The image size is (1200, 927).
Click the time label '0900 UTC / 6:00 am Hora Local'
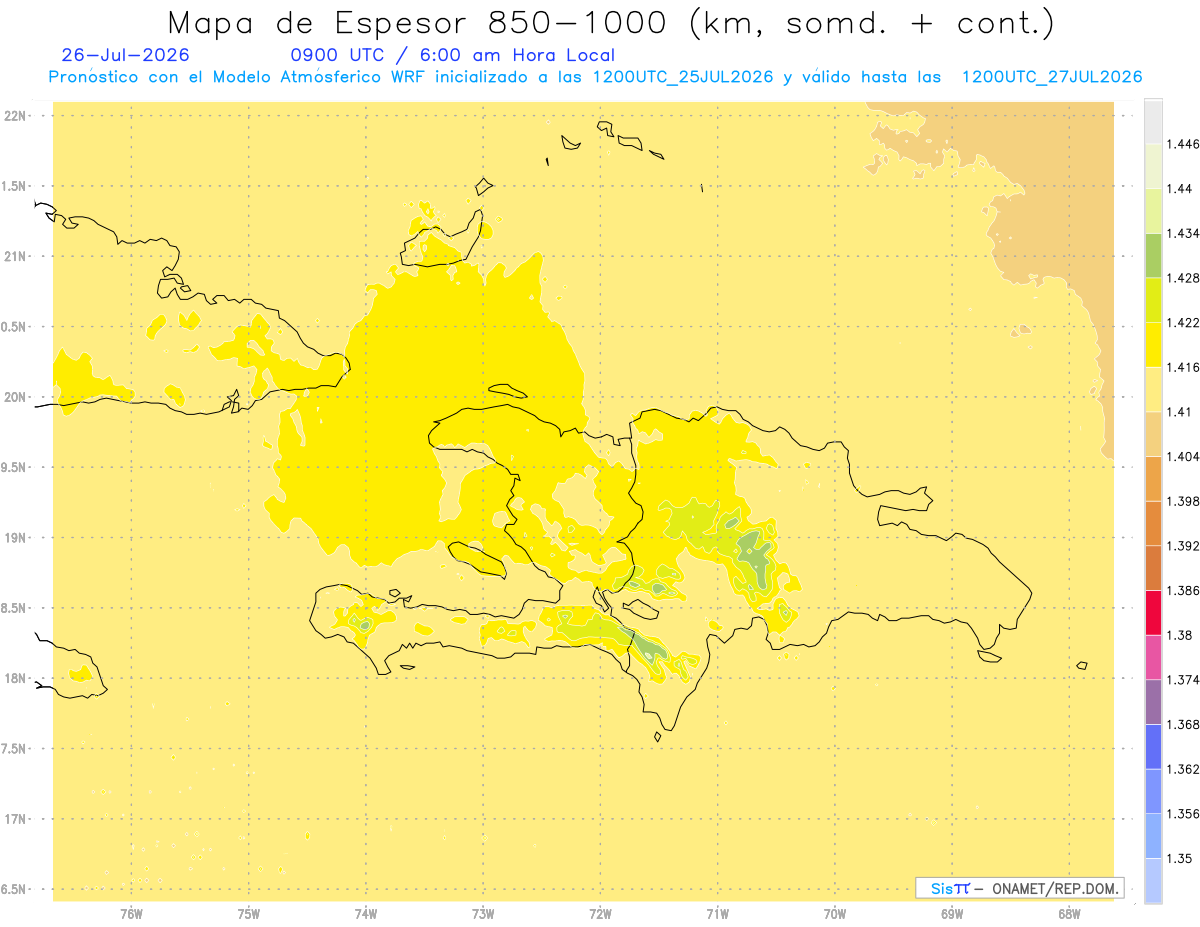coord(452,55)
